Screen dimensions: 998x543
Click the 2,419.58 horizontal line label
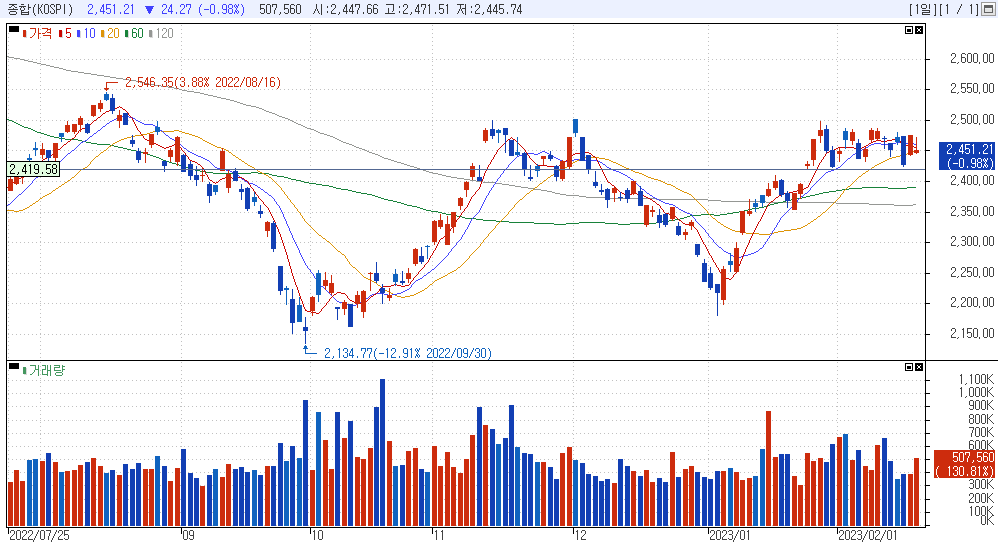(34, 169)
